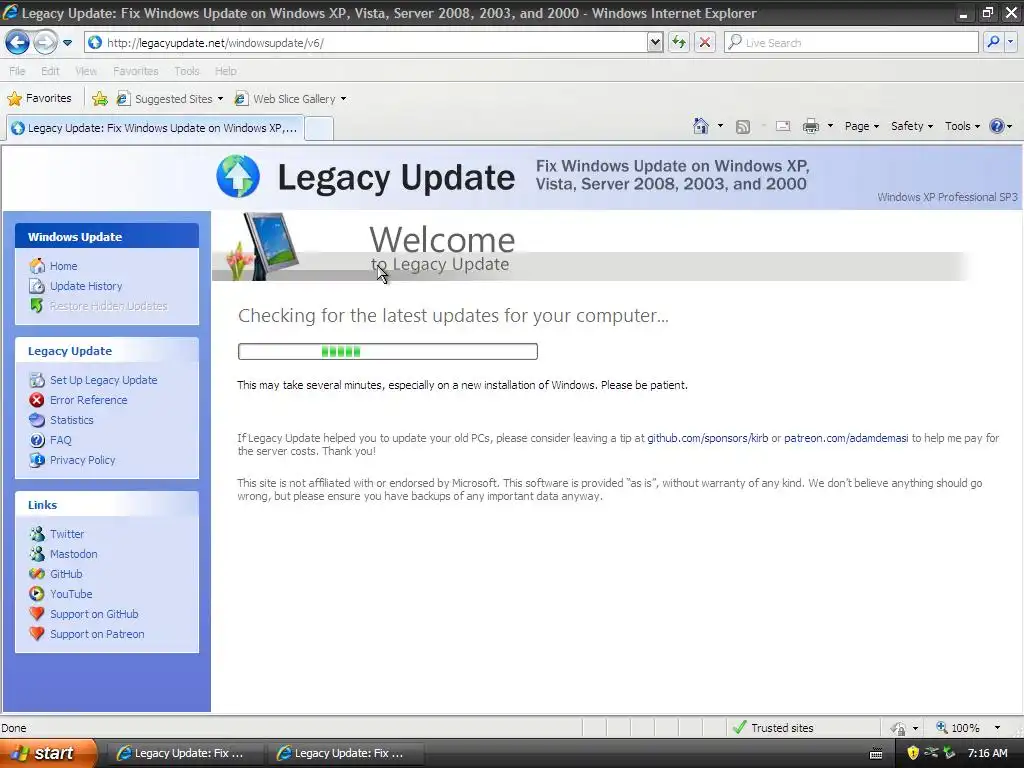The image size is (1024, 768).
Task: Open Statistics link
Action: click(x=71, y=420)
